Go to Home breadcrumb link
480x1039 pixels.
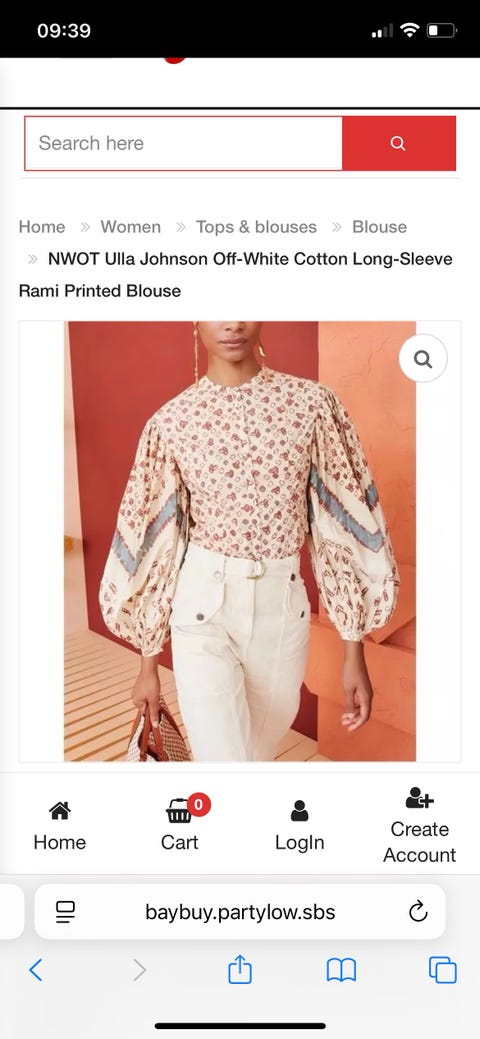(42, 227)
